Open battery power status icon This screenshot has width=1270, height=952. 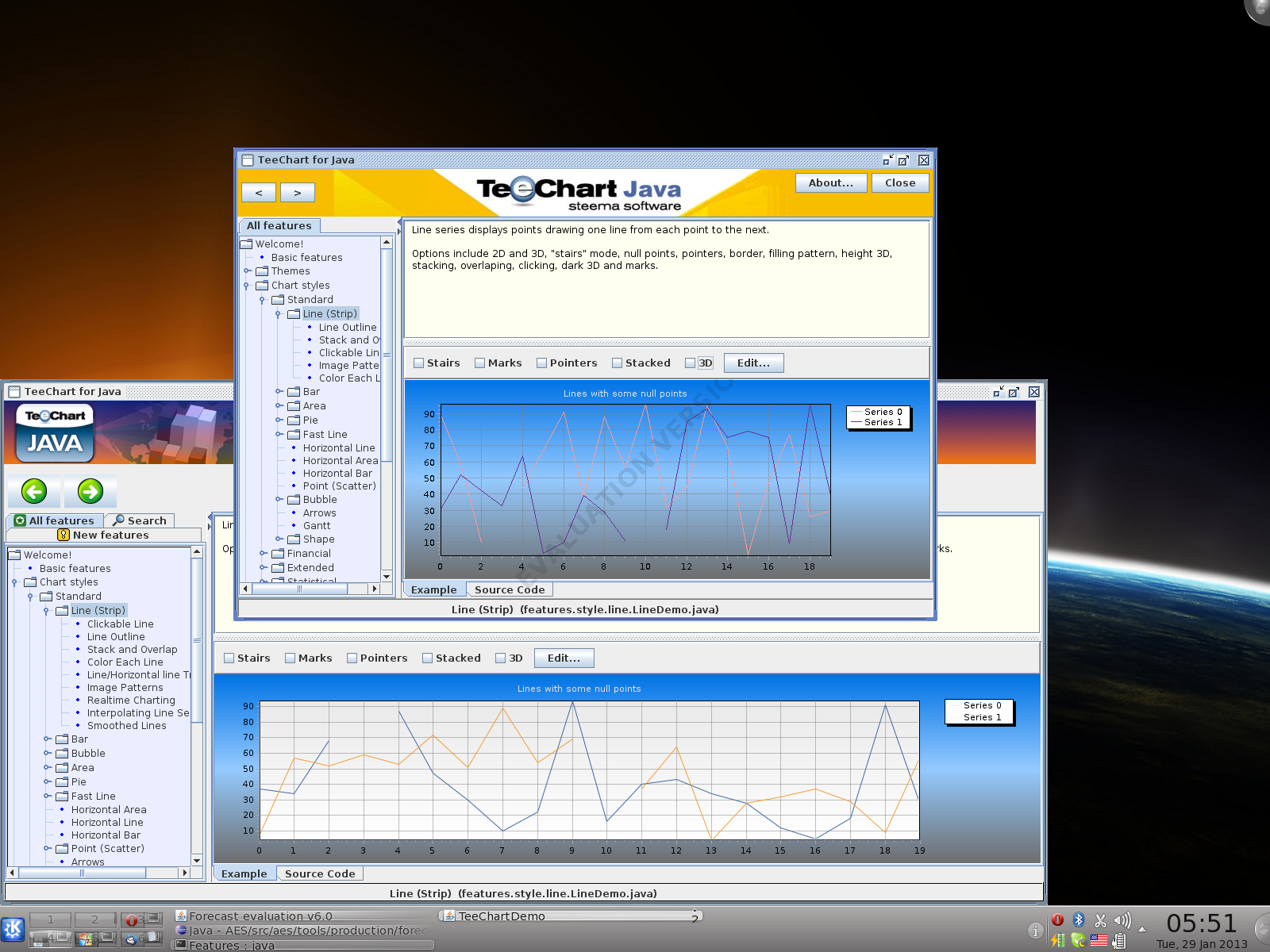[1058, 940]
